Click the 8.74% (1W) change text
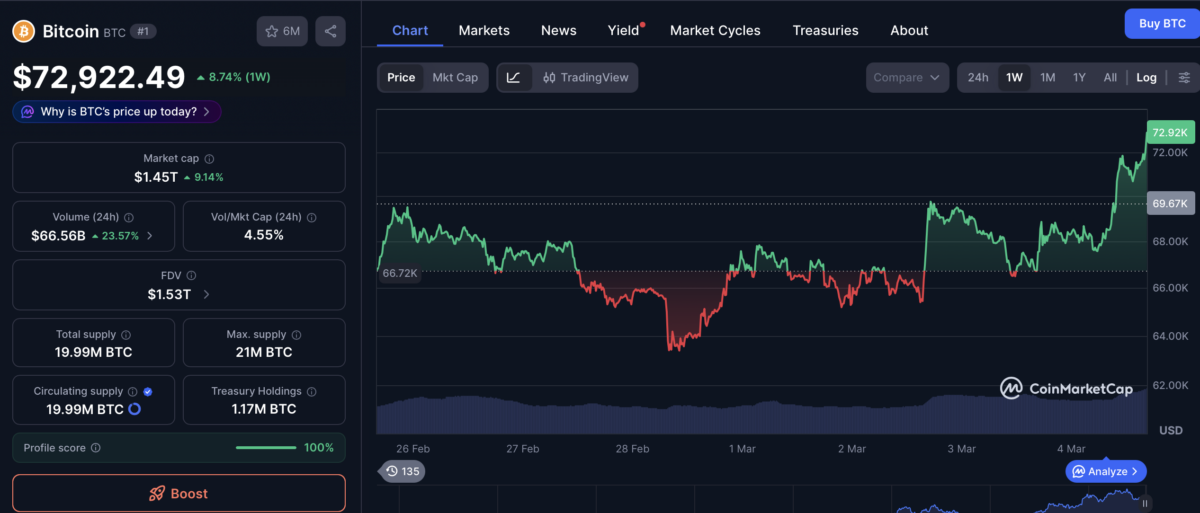 click(x=240, y=77)
